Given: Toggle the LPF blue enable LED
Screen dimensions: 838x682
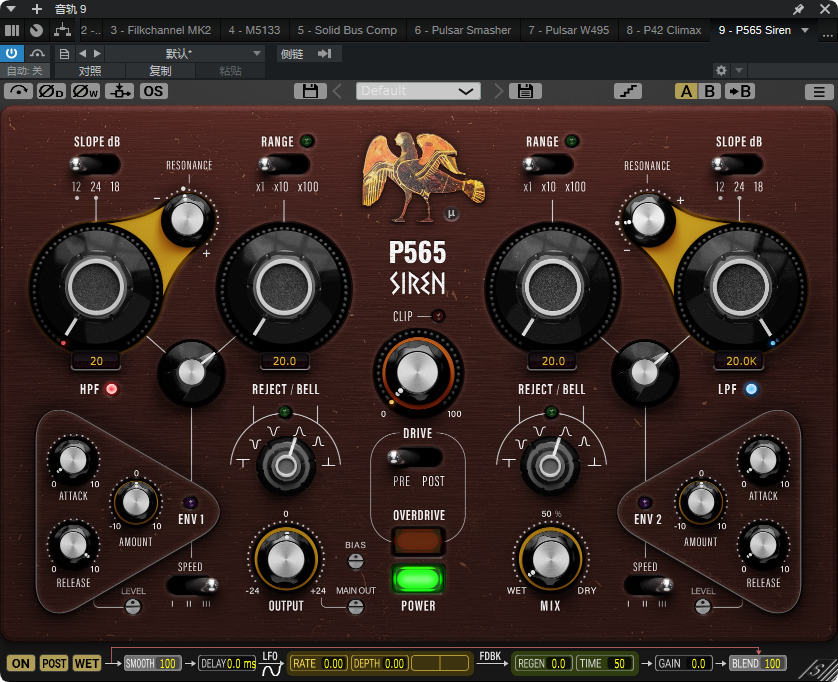Looking at the screenshot, I should (751, 389).
